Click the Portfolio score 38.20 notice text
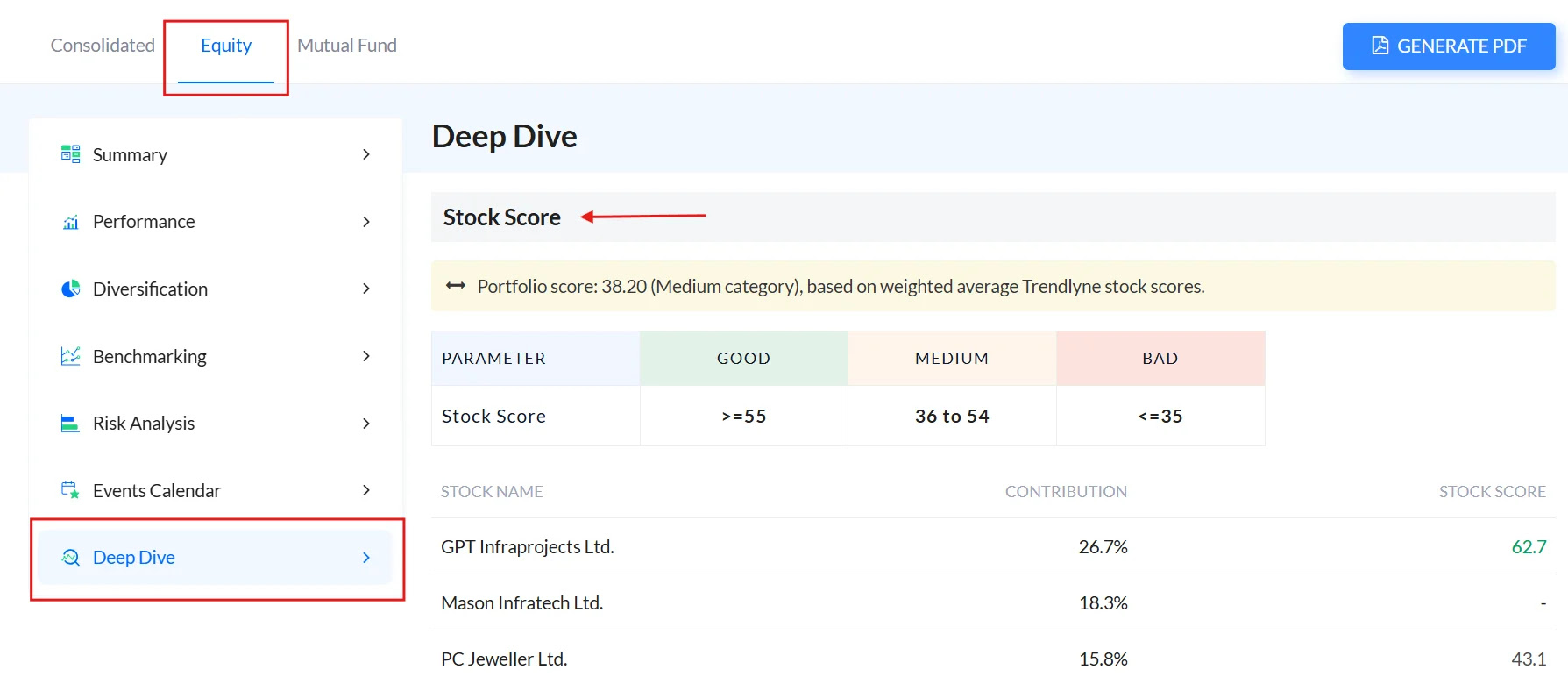The image size is (1568, 677). point(841,286)
